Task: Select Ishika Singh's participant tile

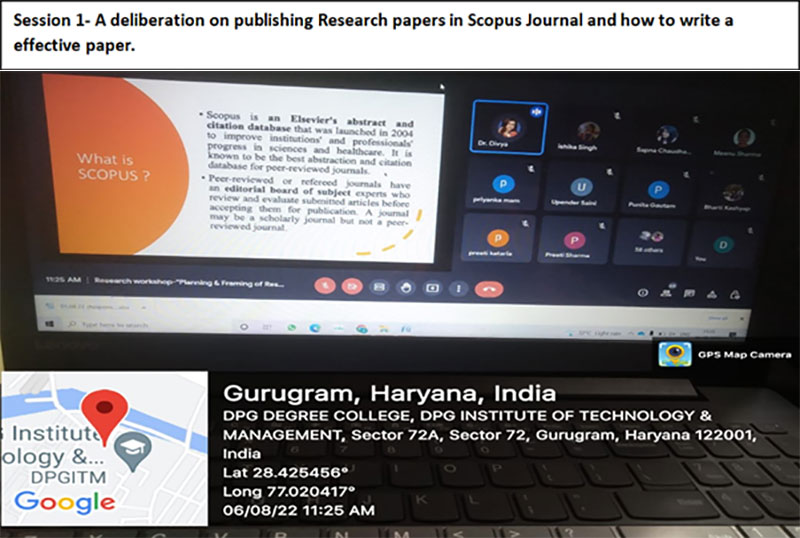Action: pos(586,132)
